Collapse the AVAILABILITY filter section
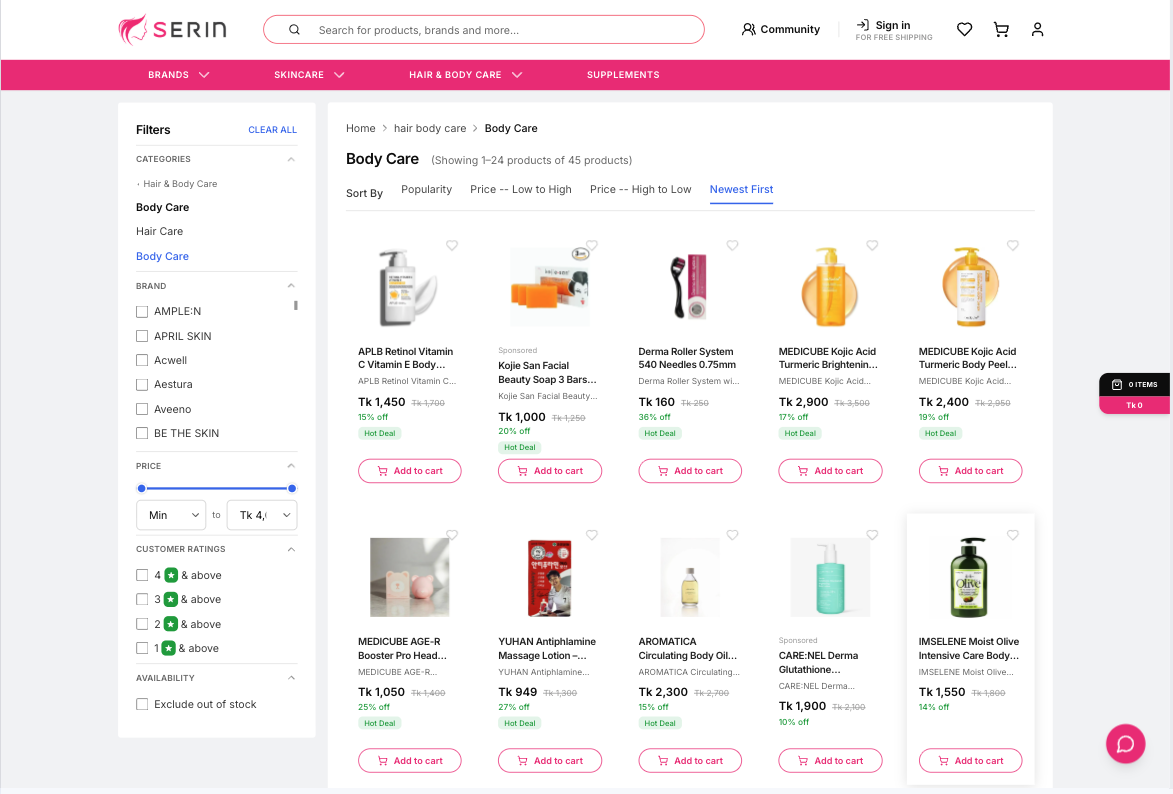This screenshot has width=1173, height=794. pos(291,678)
